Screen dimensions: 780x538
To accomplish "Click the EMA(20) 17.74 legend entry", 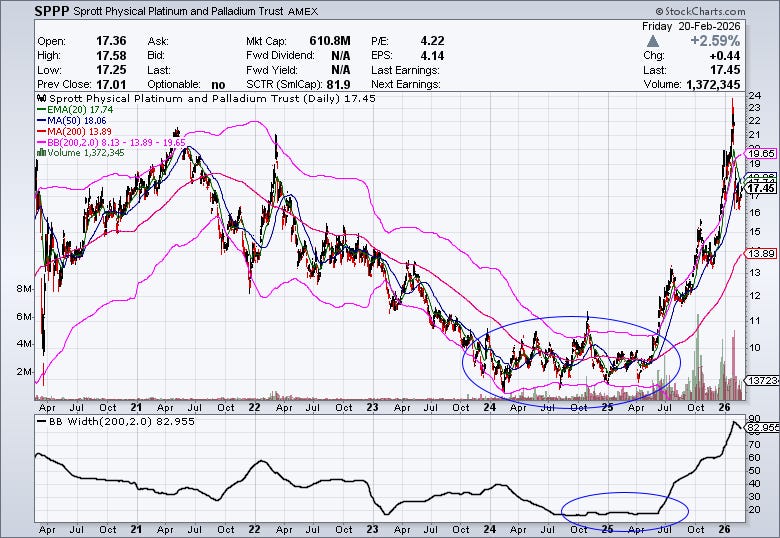I will pyautogui.click(x=76, y=109).
